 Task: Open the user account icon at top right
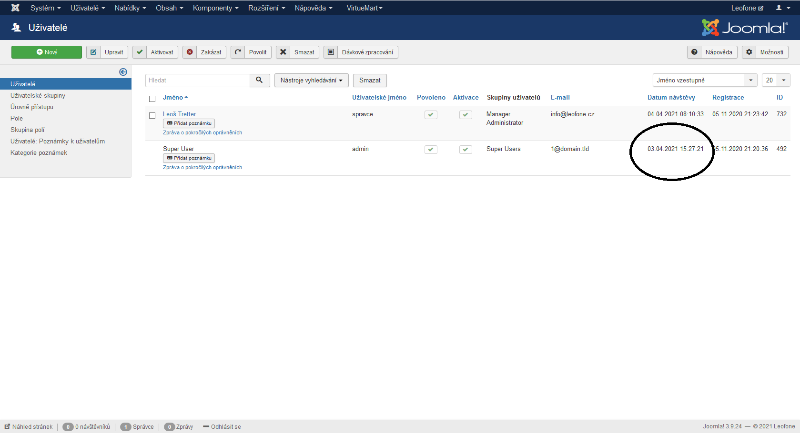781,8
